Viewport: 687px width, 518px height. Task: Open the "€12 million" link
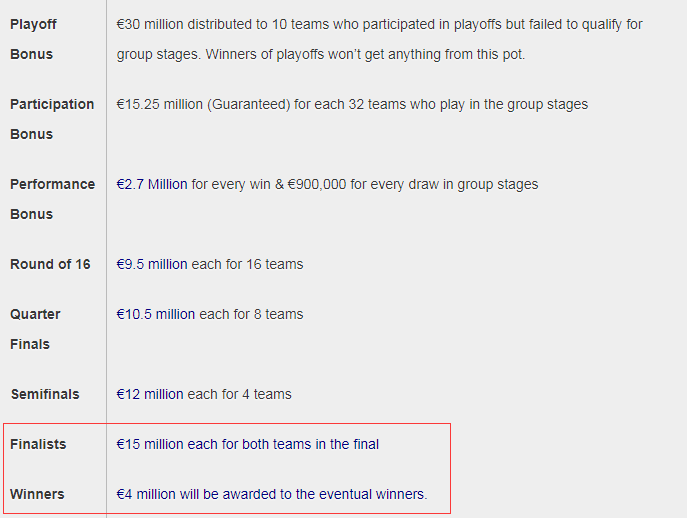150,394
